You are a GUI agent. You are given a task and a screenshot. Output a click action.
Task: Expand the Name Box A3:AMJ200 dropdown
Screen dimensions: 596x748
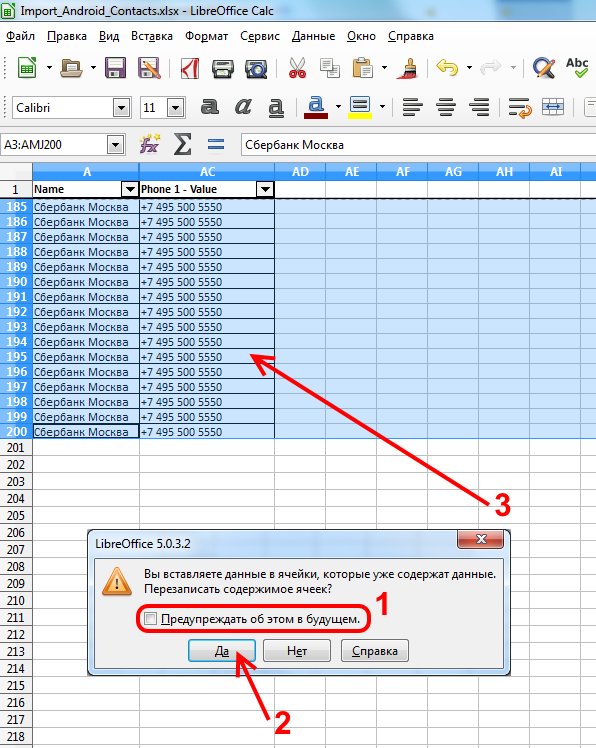pyautogui.click(x=115, y=145)
